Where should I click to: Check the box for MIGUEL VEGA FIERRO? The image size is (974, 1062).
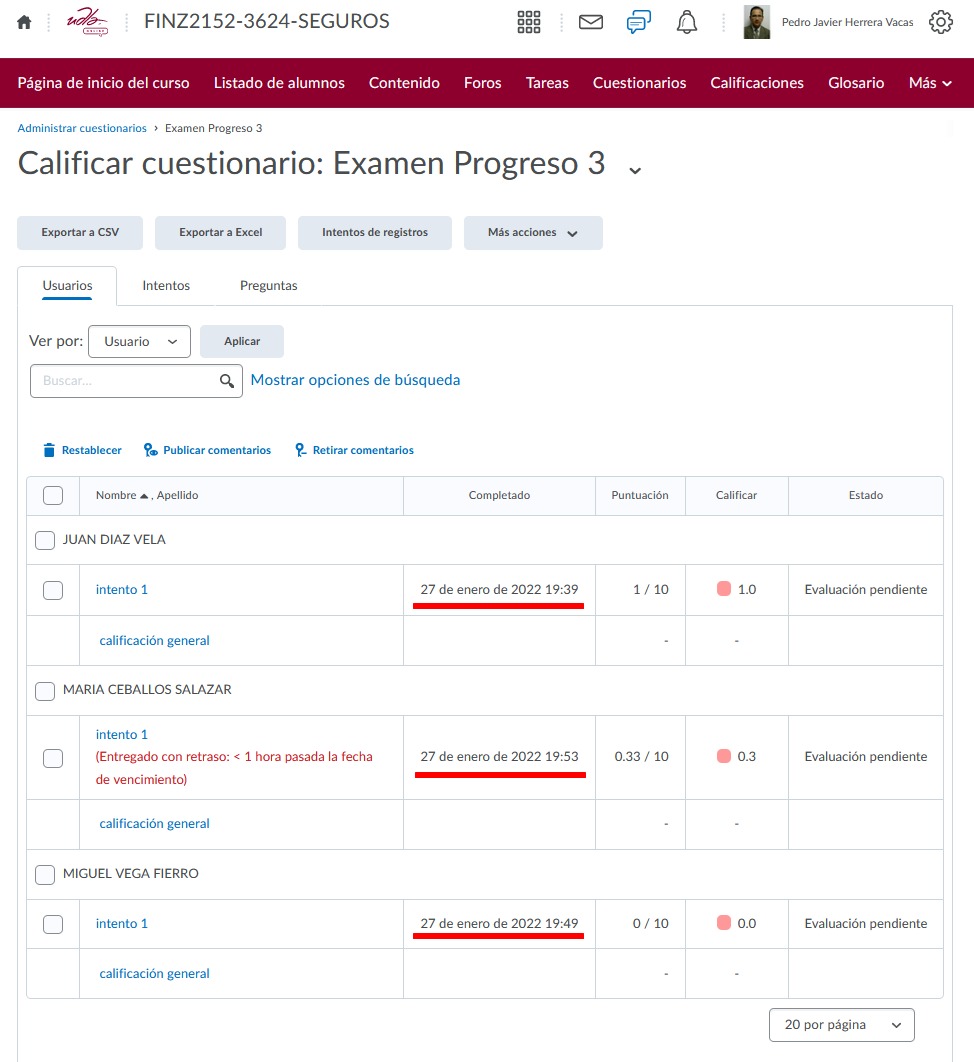click(45, 874)
